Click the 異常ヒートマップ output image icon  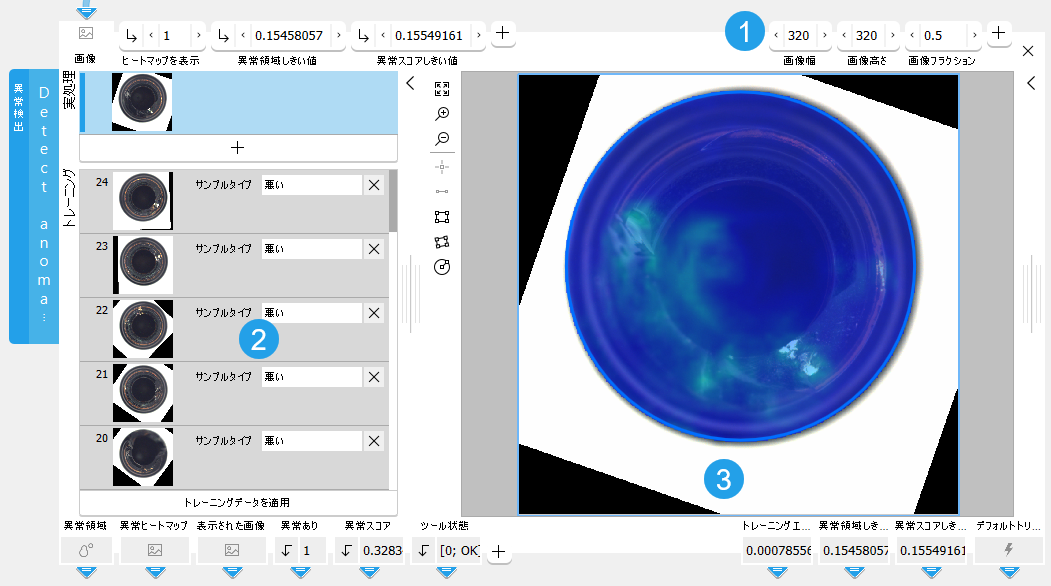tap(154, 550)
